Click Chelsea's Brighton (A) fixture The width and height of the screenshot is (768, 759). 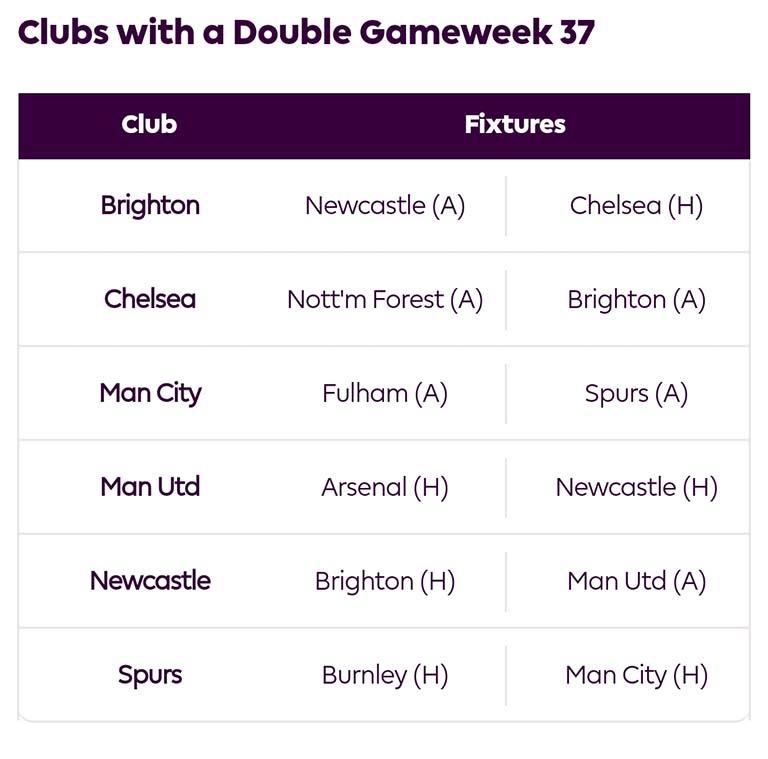636,300
